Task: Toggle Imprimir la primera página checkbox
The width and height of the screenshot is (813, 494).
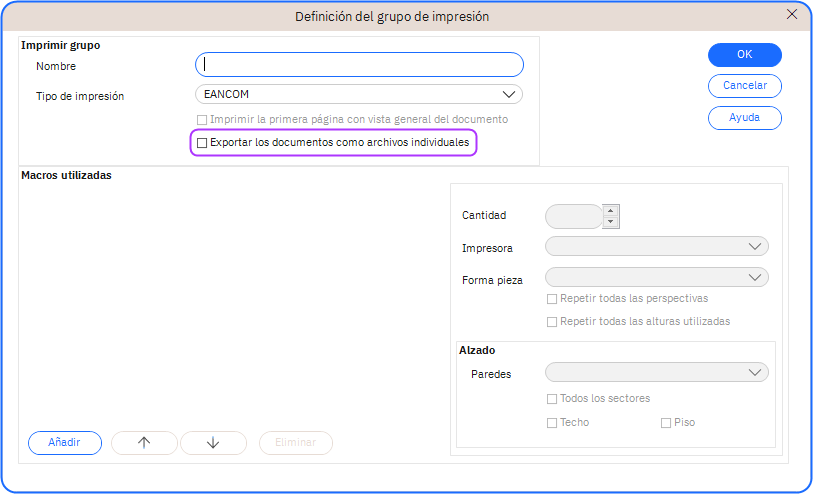Action: pos(202,120)
